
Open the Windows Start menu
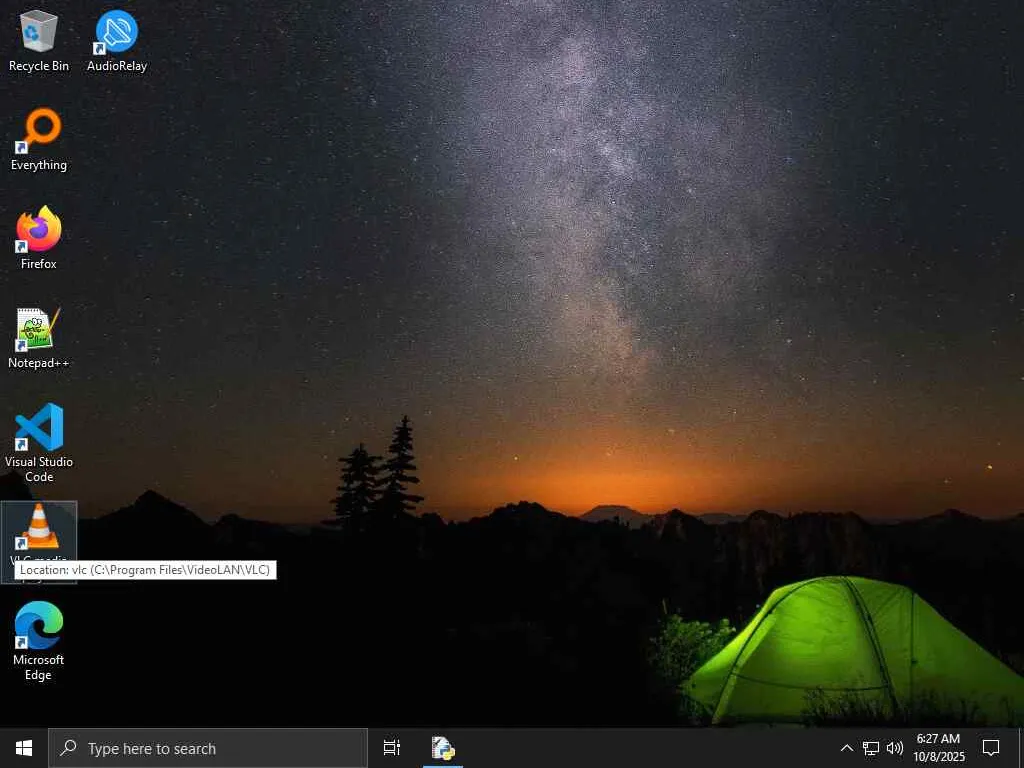pos(24,748)
